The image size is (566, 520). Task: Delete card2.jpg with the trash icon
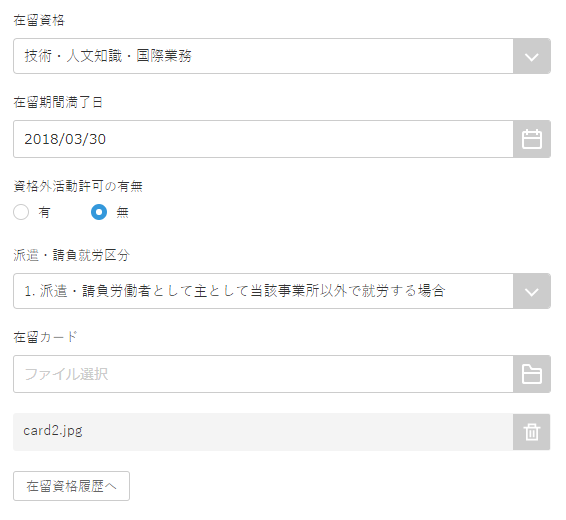click(x=532, y=432)
